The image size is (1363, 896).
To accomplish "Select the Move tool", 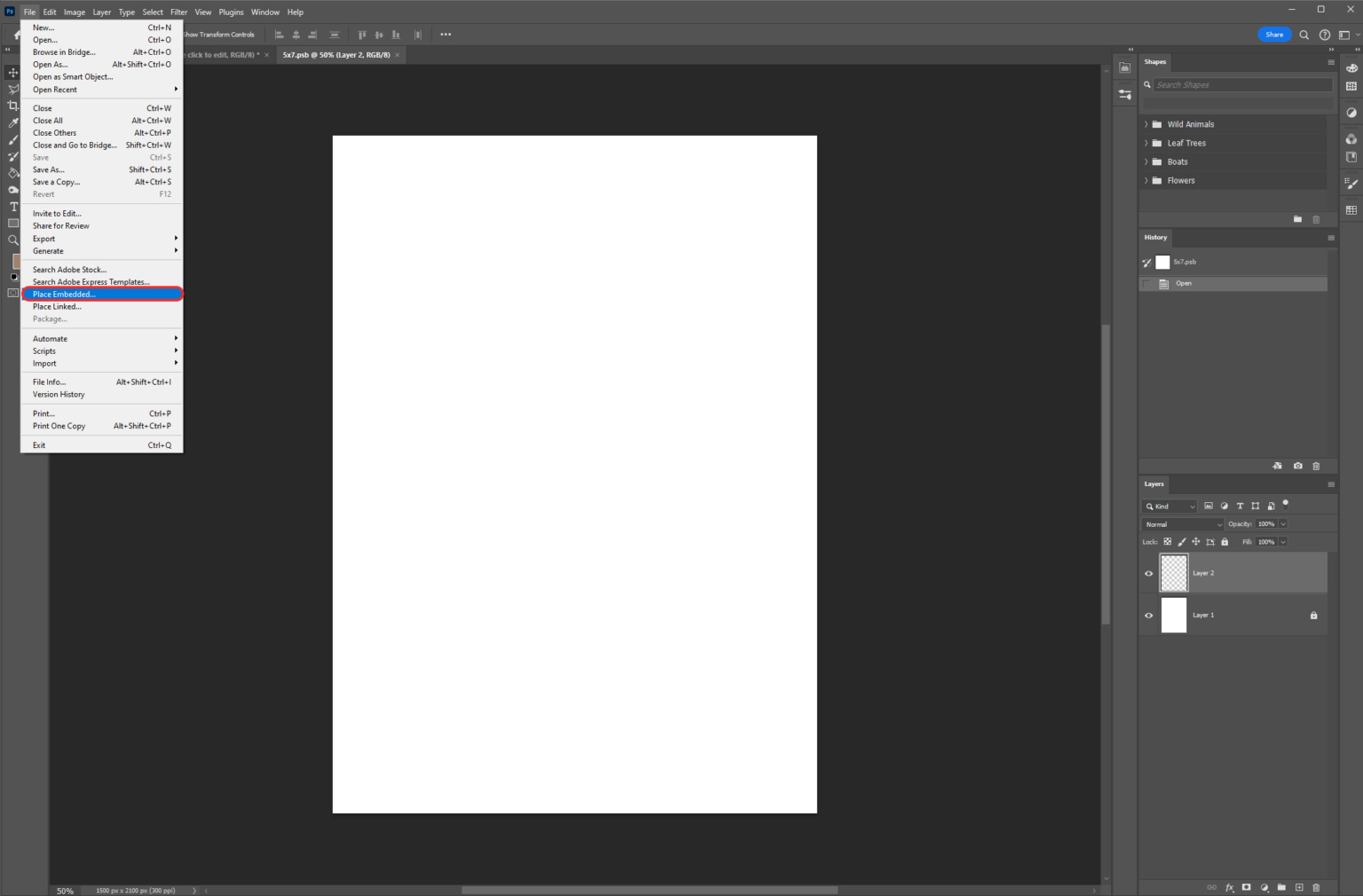I will (x=12, y=73).
